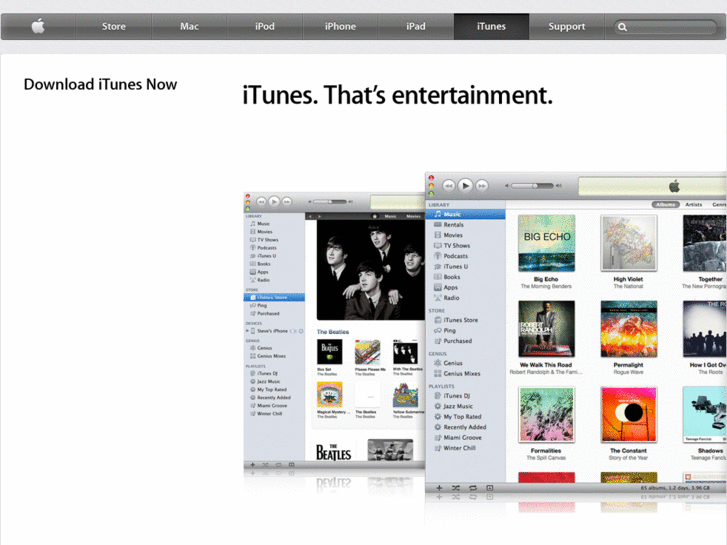Open The Constant album cover

(x=628, y=415)
